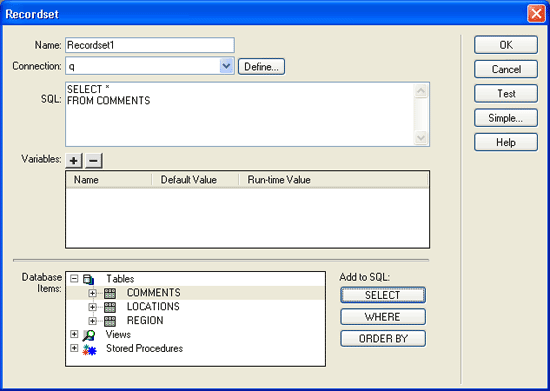
Task: Expand the LOCATIONS table node
Action: click(92, 307)
